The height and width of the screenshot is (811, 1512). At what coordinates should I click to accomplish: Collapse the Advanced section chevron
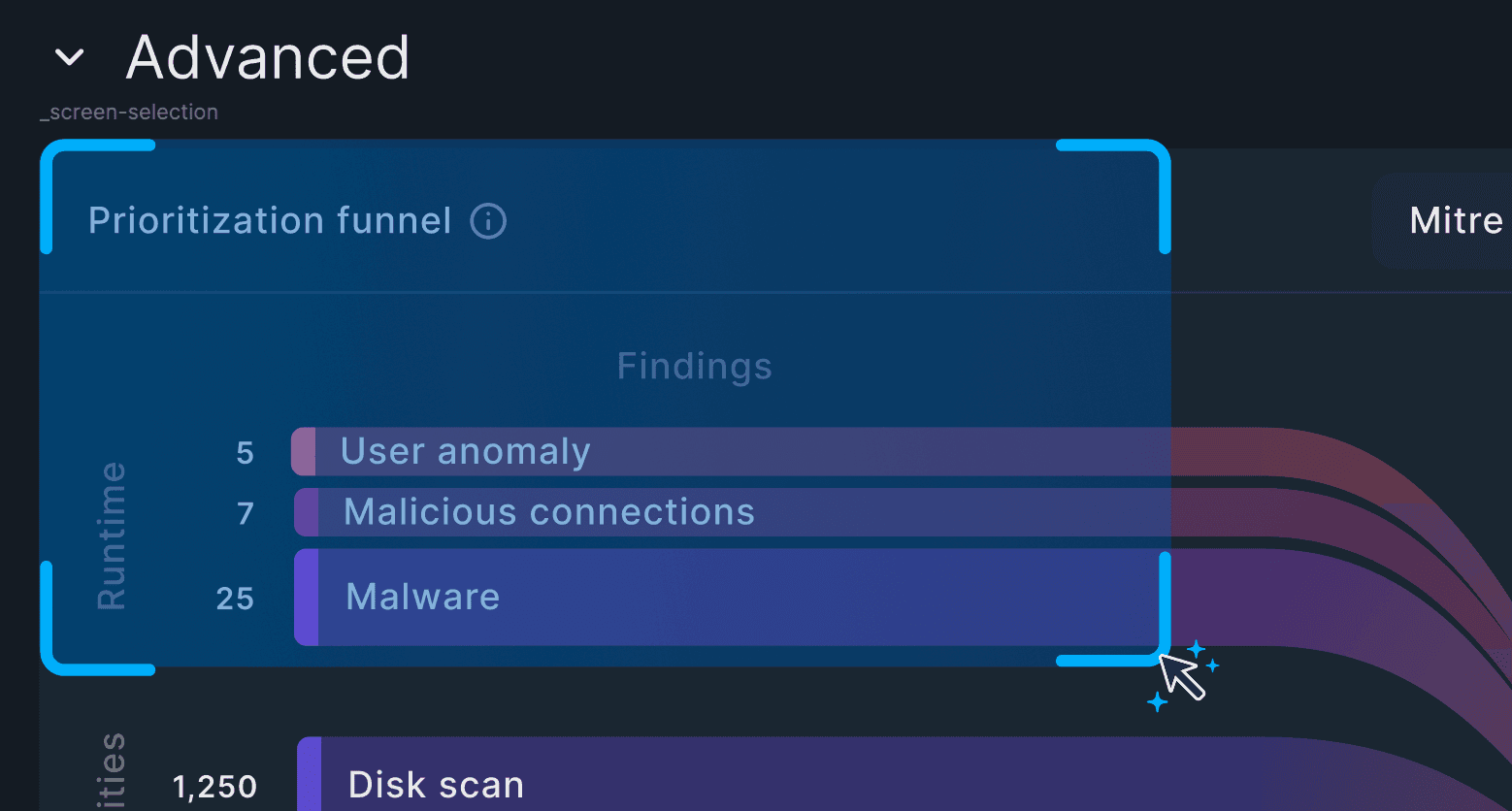point(69,58)
